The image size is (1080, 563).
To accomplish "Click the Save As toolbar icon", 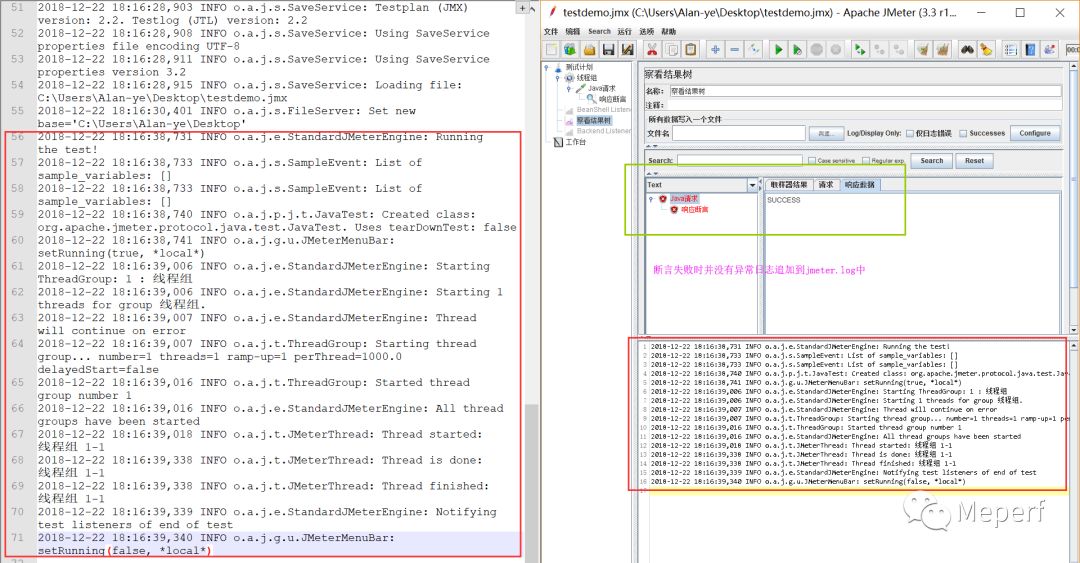I will point(627,50).
